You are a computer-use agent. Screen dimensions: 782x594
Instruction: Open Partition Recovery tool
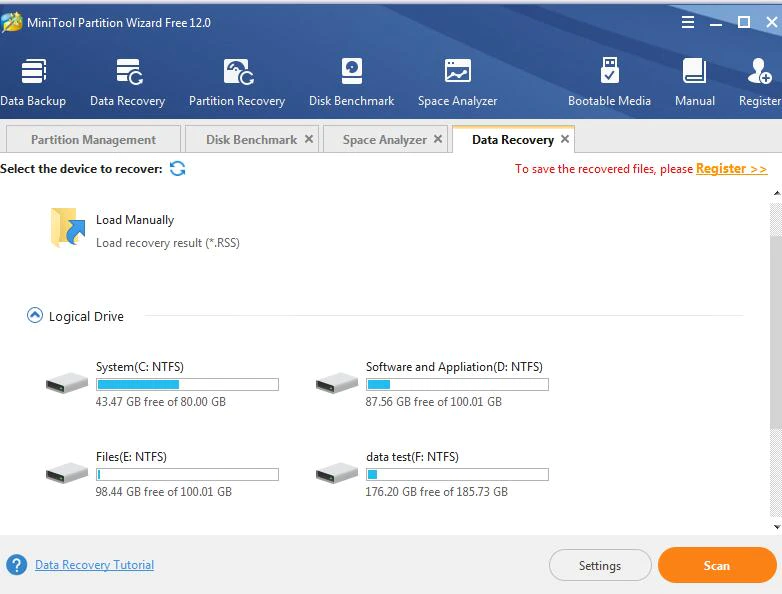point(237,83)
